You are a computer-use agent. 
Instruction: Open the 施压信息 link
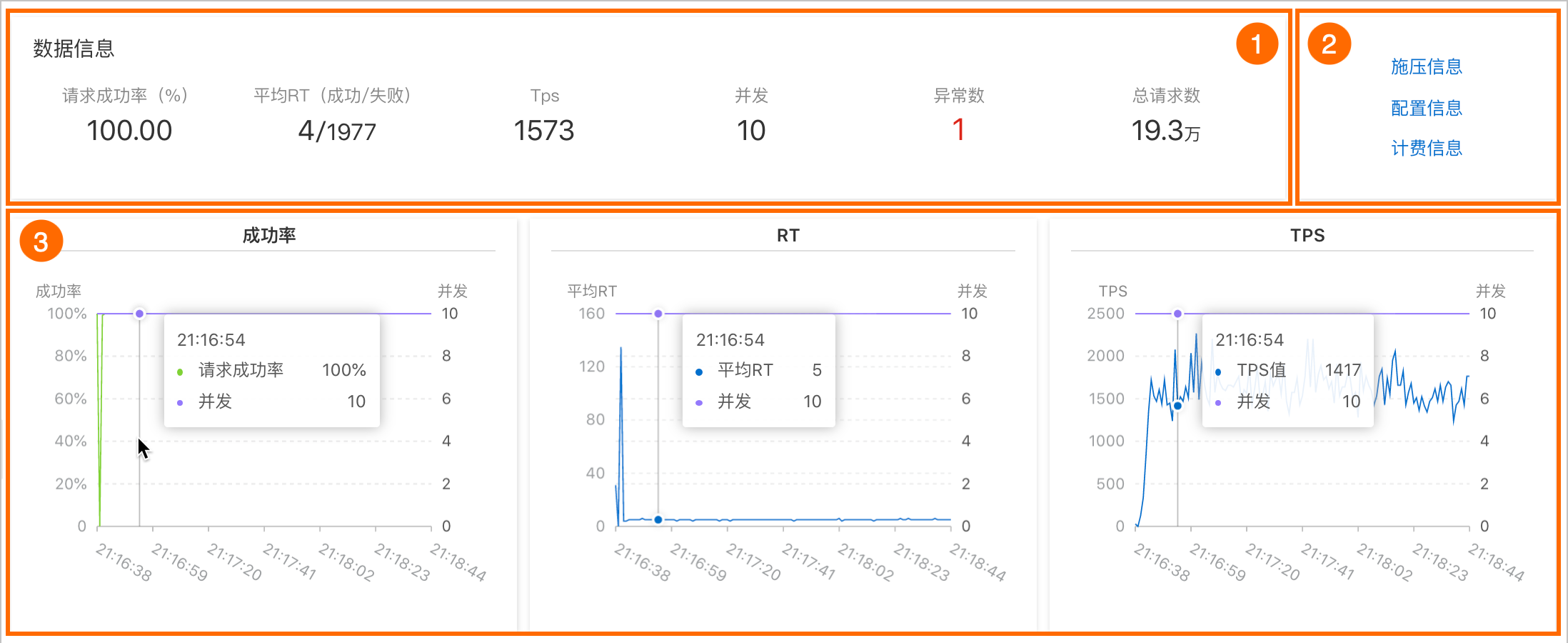click(x=1427, y=66)
